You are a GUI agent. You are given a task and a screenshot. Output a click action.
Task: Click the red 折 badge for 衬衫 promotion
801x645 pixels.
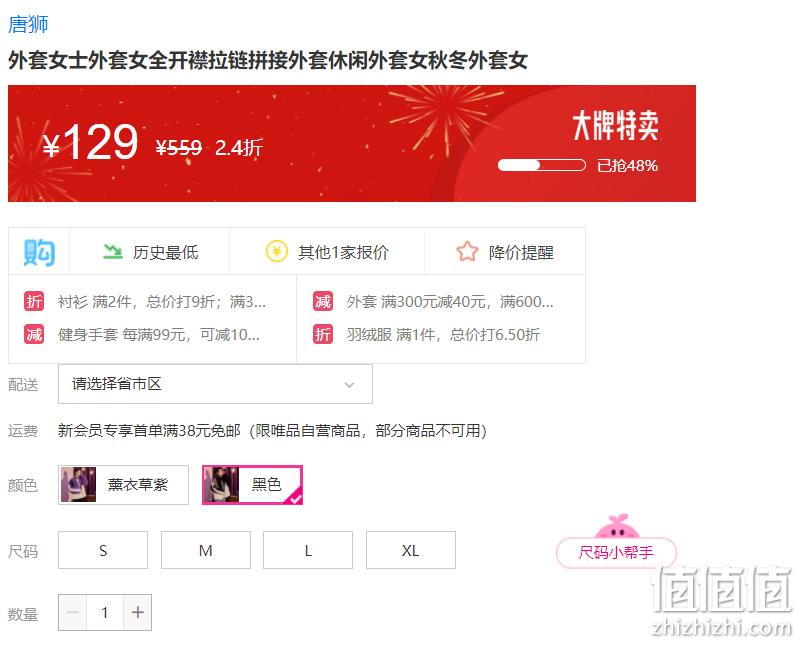[34, 301]
